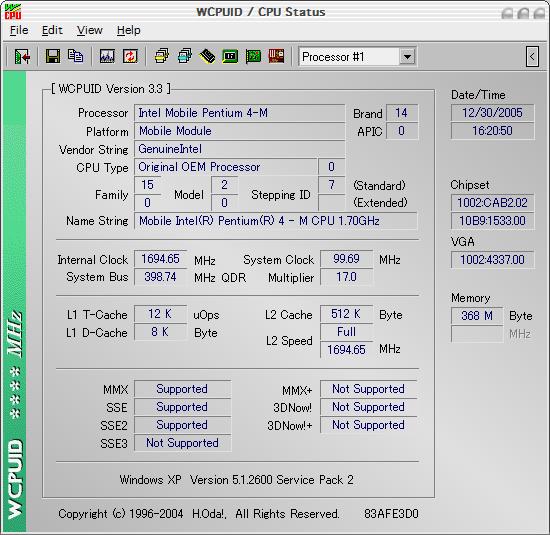Collapse the side panel with arrow button
The width and height of the screenshot is (550, 535).
click(532, 56)
